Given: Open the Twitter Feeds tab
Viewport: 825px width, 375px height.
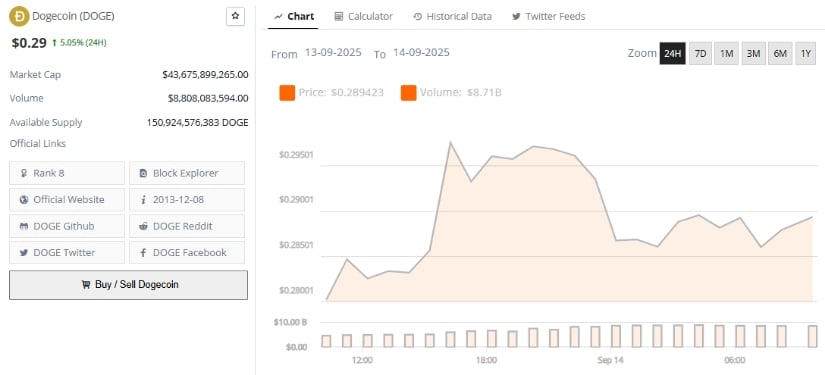Looking at the screenshot, I should tap(548, 16).
